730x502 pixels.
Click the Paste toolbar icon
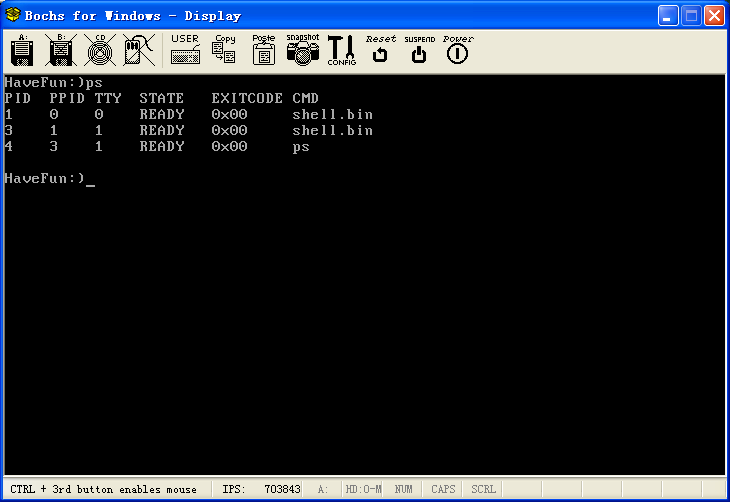[264, 49]
